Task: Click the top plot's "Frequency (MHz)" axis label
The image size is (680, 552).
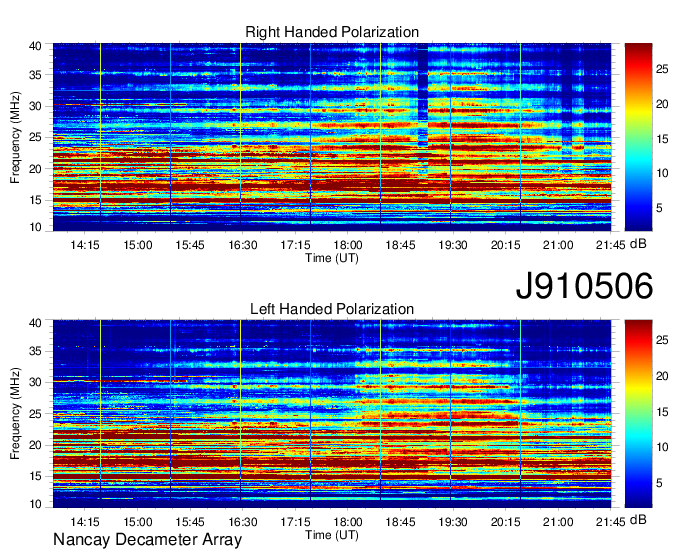Action: click(15, 137)
